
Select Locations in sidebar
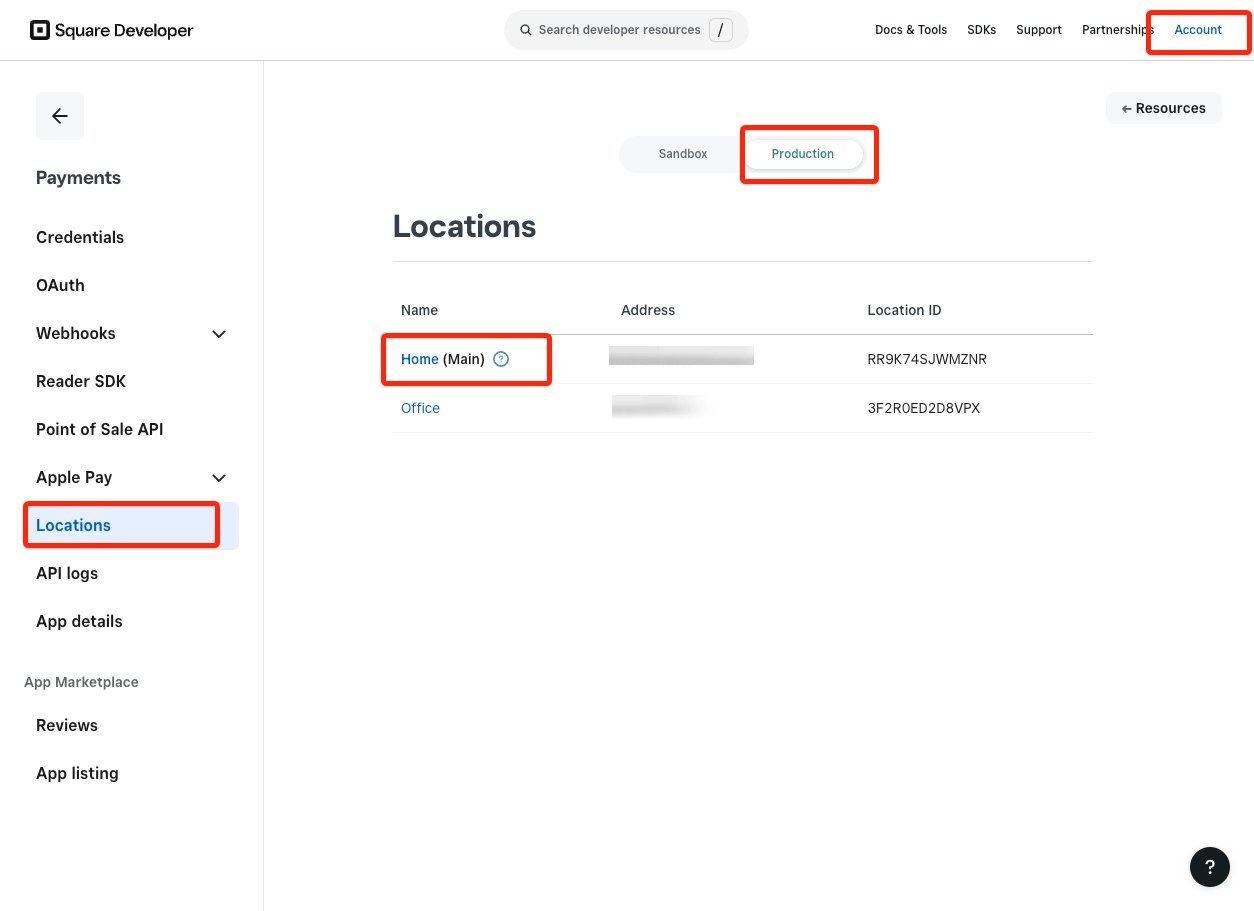132,525
